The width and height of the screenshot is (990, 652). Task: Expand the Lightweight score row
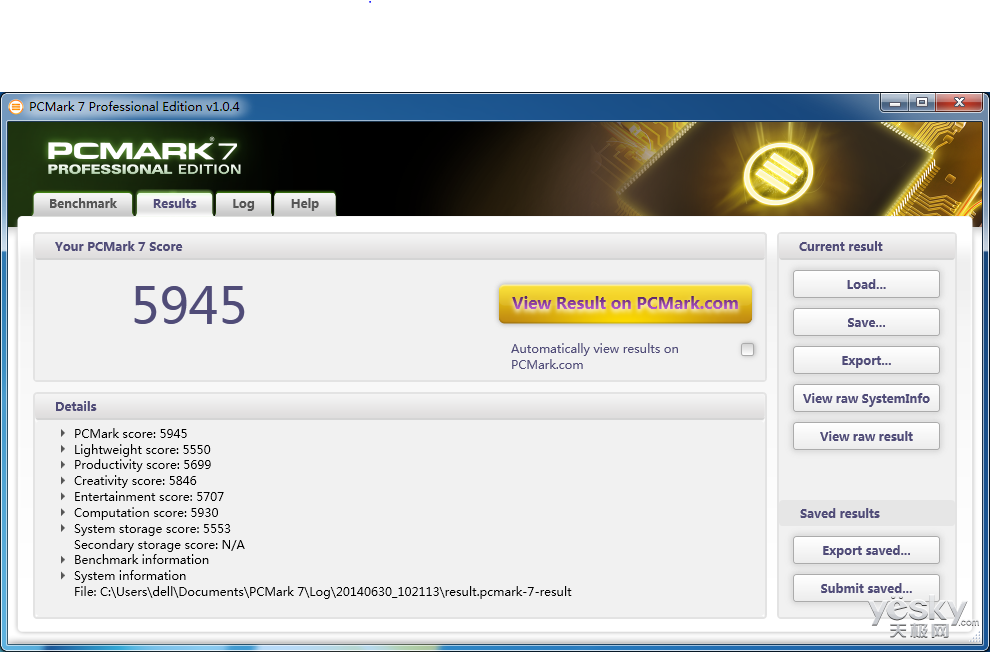(63, 449)
